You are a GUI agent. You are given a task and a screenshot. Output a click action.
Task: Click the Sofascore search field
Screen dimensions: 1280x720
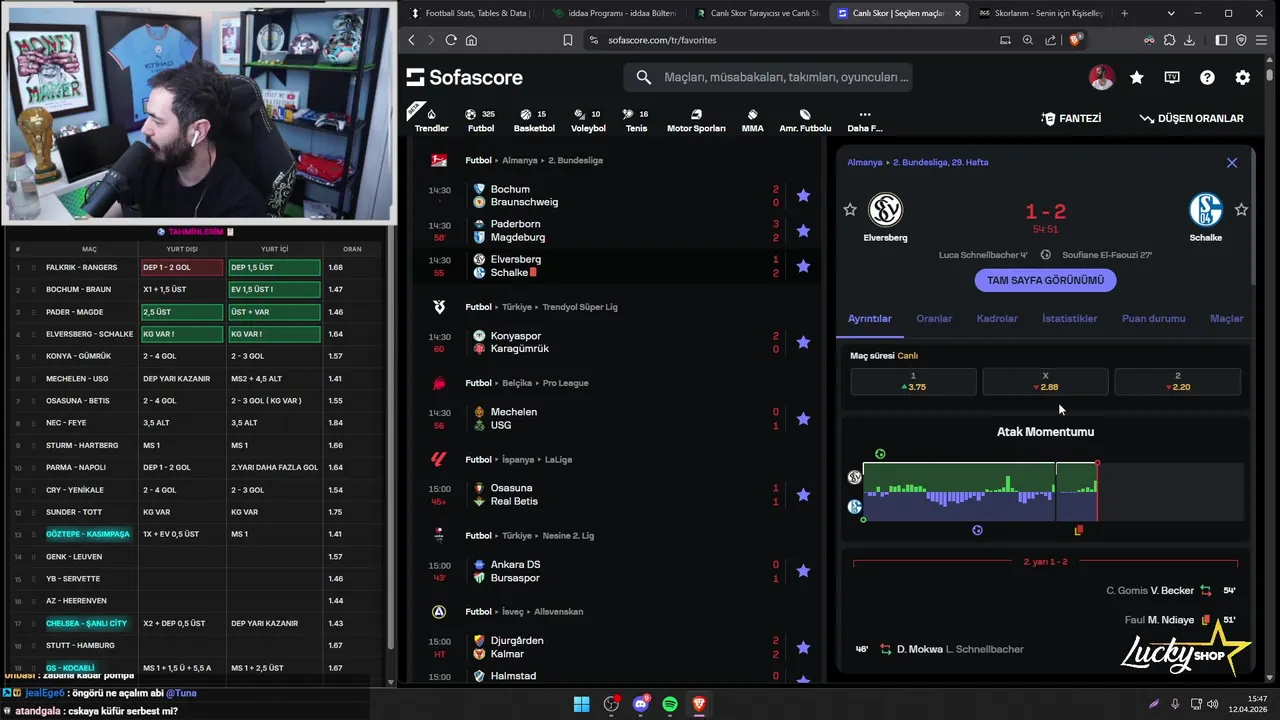(x=768, y=77)
